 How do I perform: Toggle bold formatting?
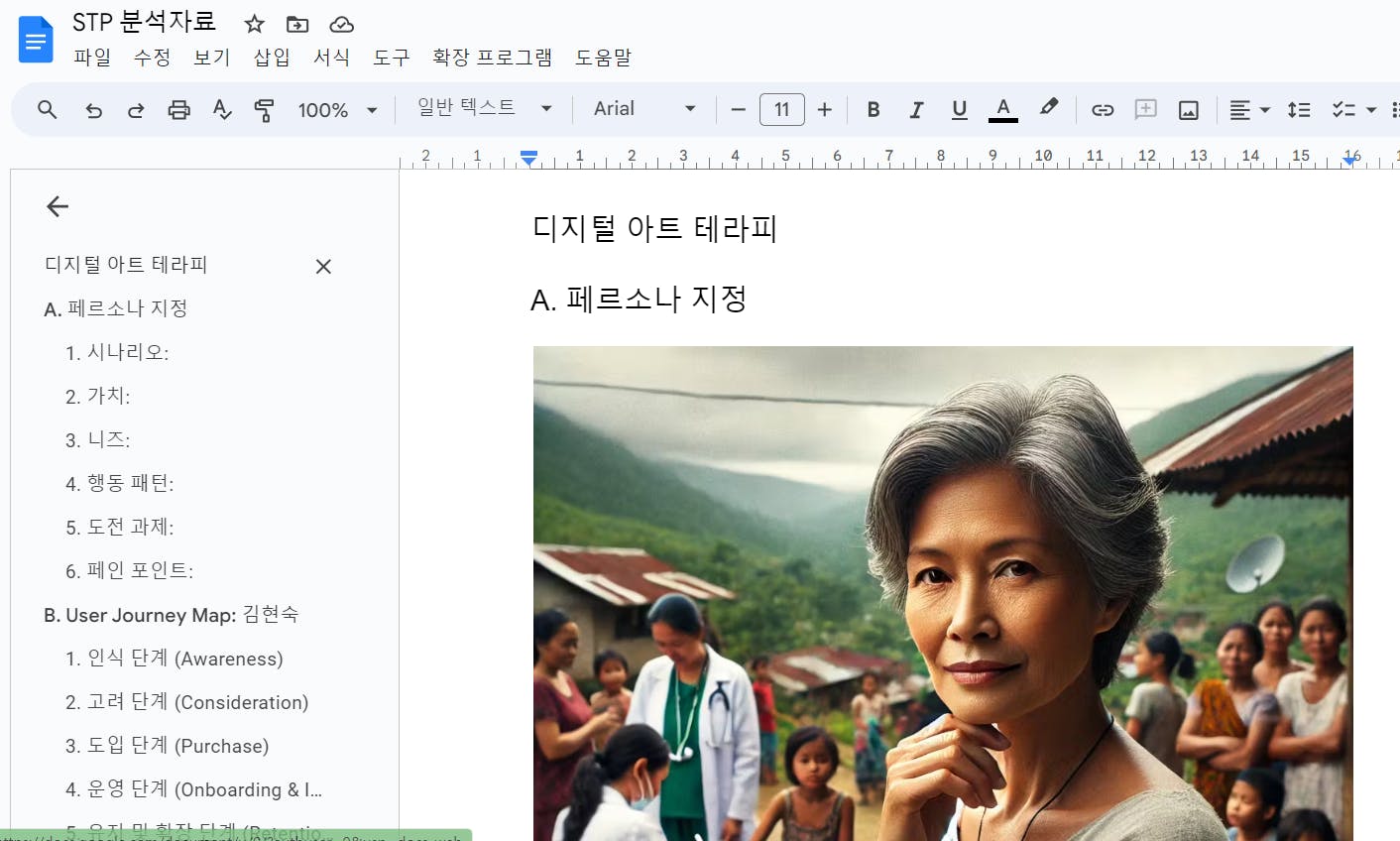tap(874, 109)
